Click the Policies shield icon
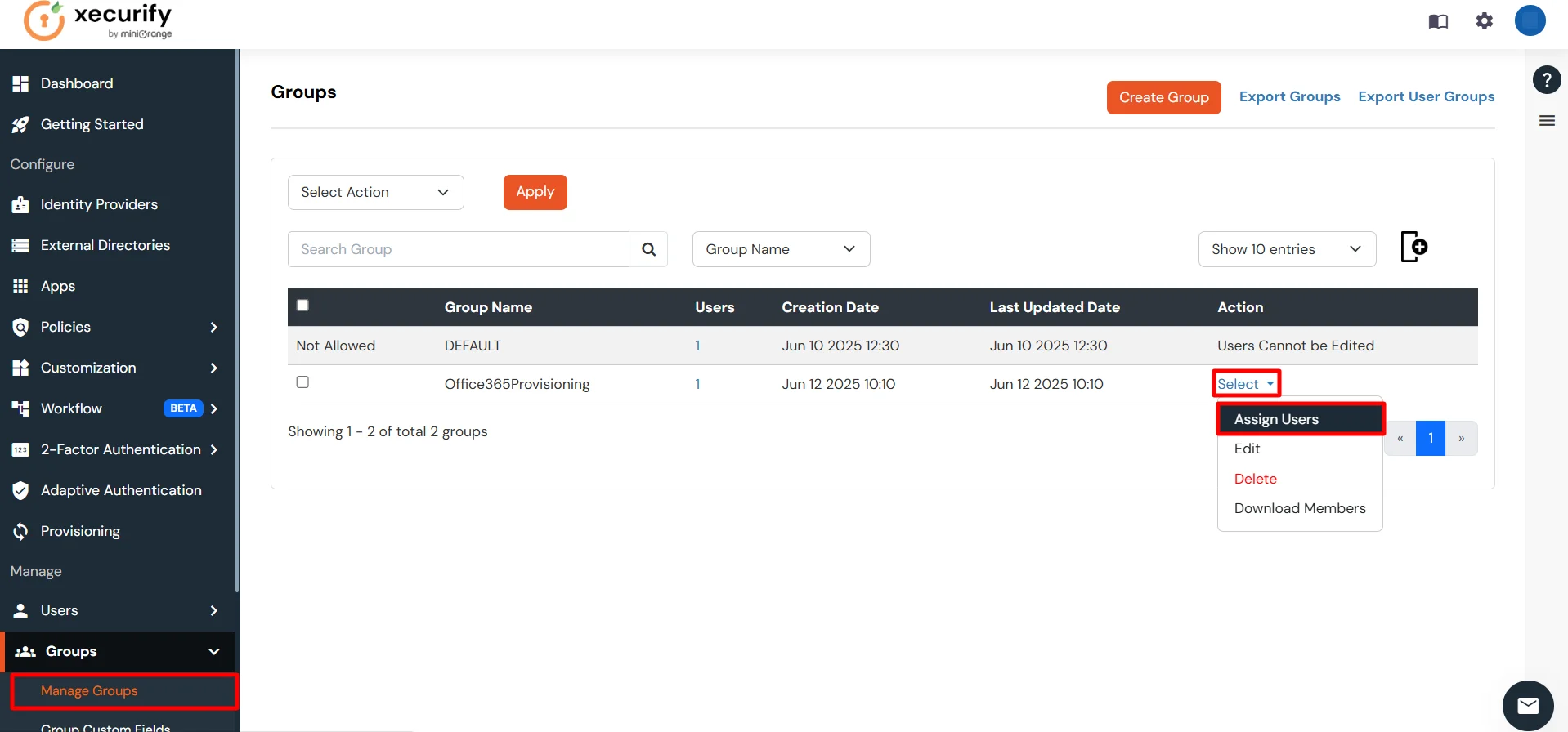 (x=20, y=327)
